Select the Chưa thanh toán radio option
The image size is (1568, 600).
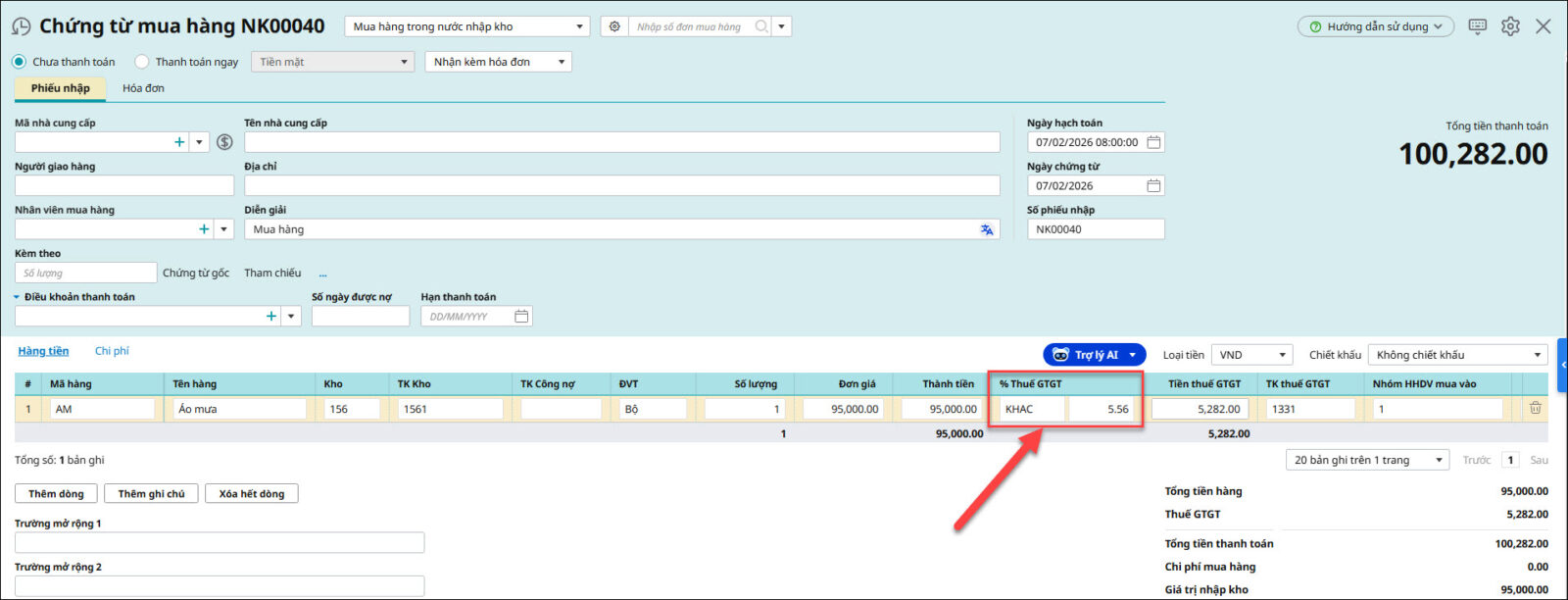pyautogui.click(x=20, y=62)
